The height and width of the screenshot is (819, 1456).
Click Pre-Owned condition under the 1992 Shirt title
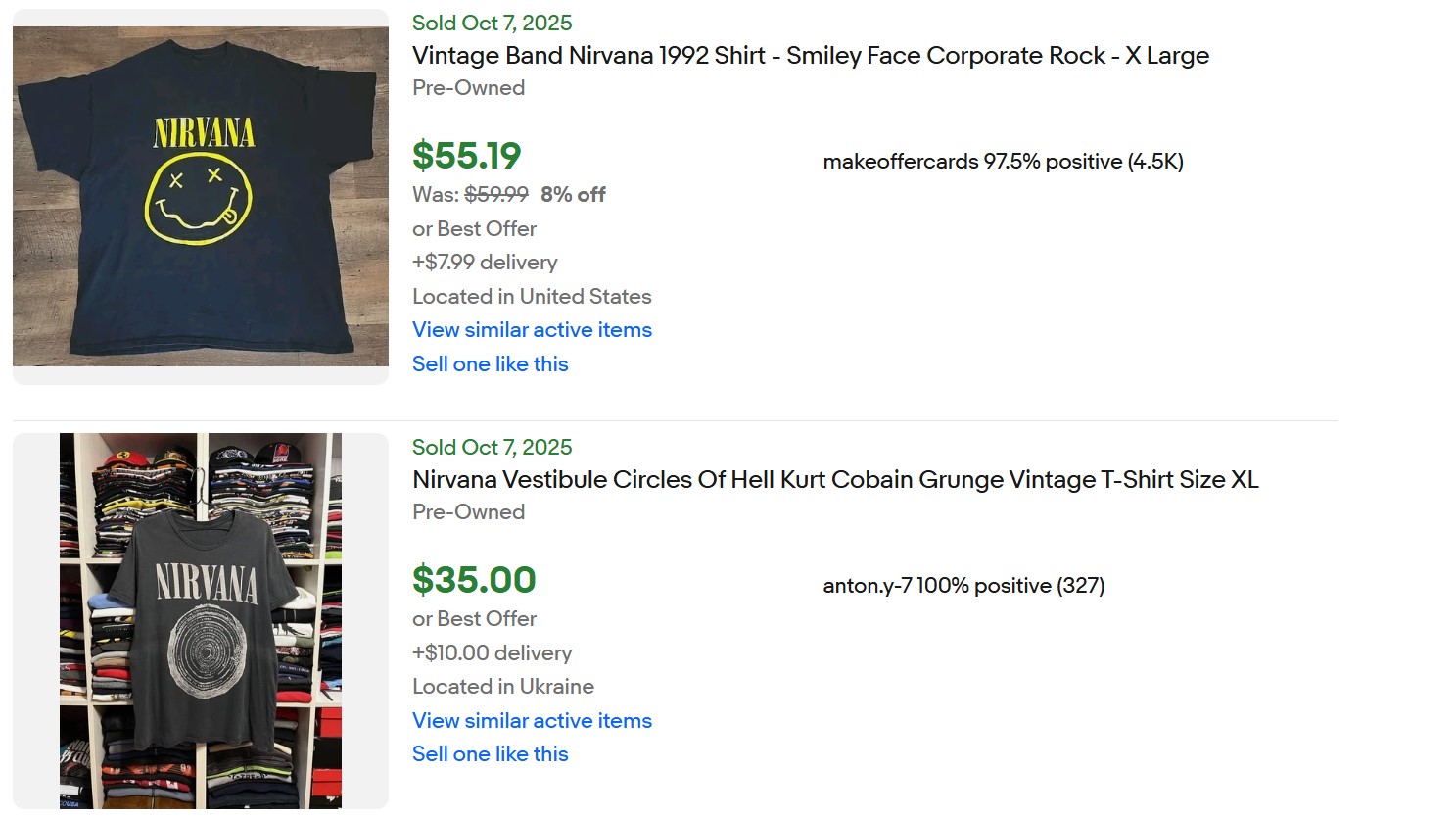pyautogui.click(x=468, y=88)
